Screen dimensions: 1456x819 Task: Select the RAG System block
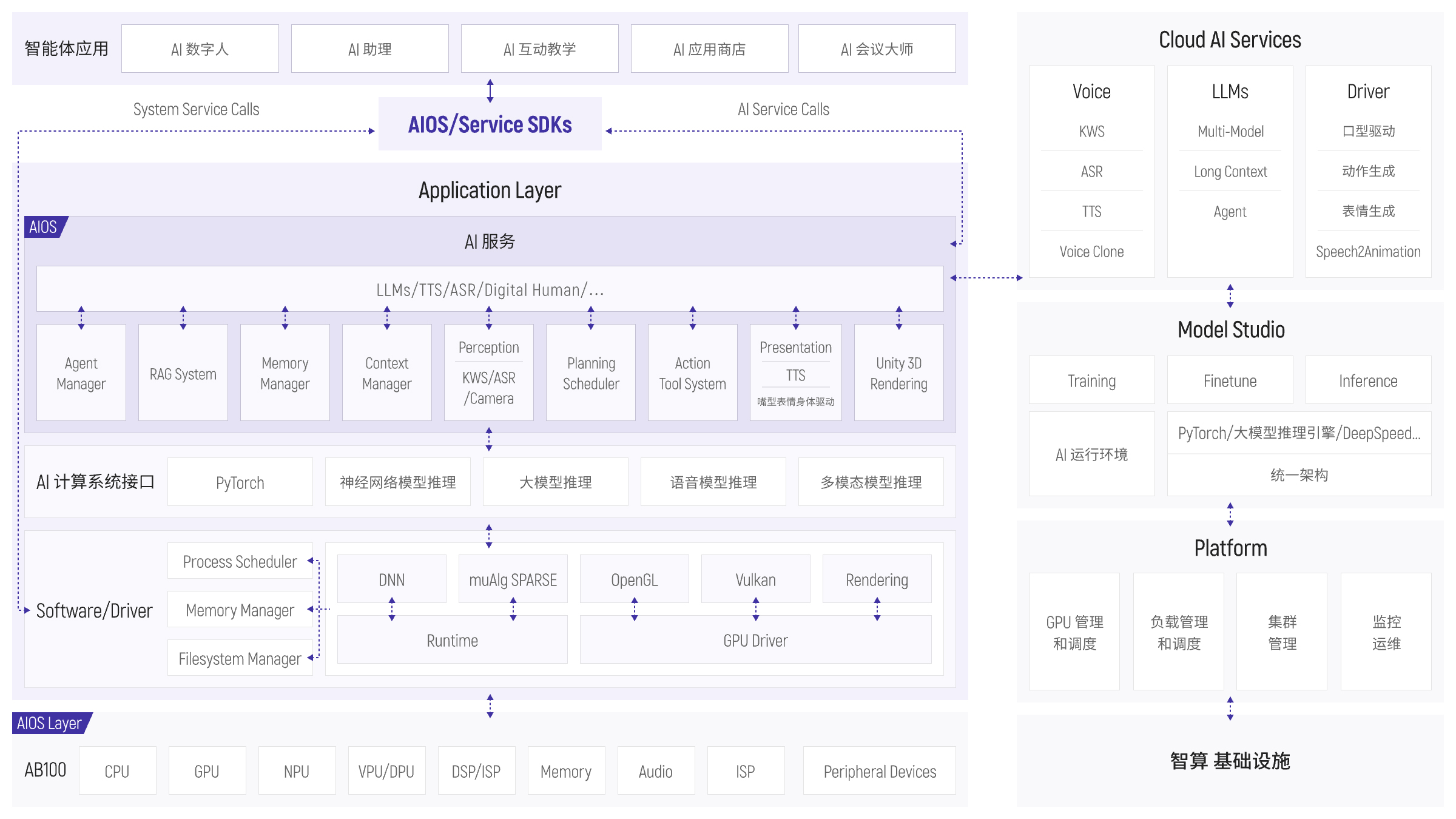pyautogui.click(x=183, y=373)
